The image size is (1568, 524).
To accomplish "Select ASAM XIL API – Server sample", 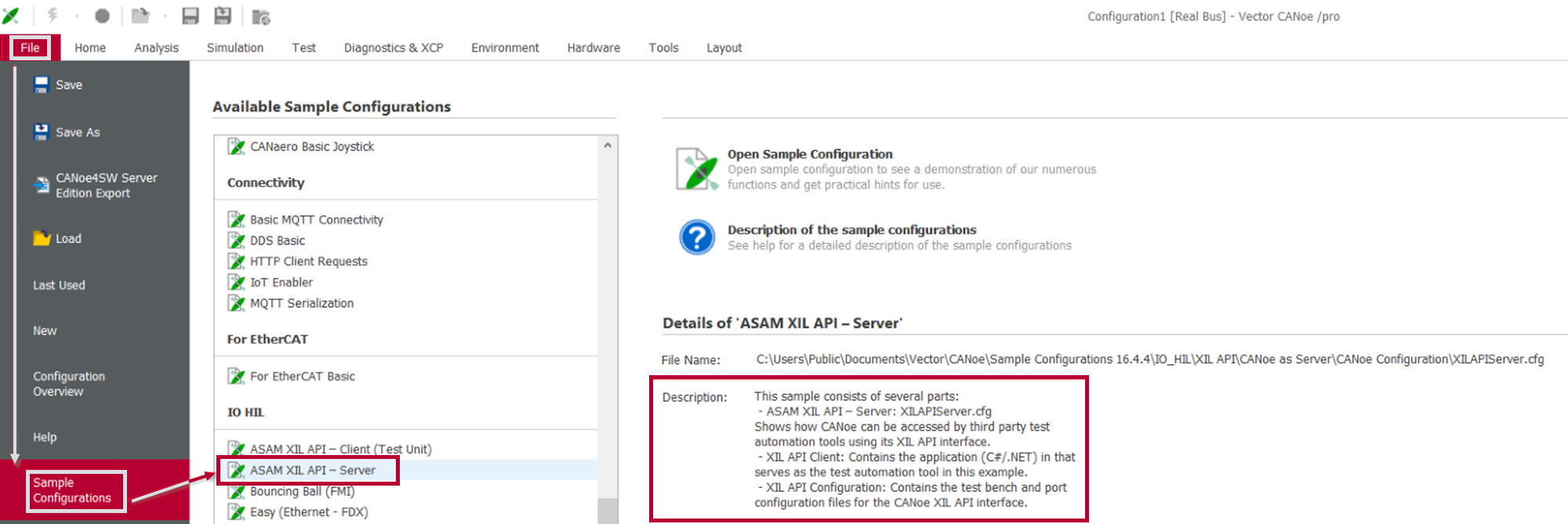I will 313,470.
